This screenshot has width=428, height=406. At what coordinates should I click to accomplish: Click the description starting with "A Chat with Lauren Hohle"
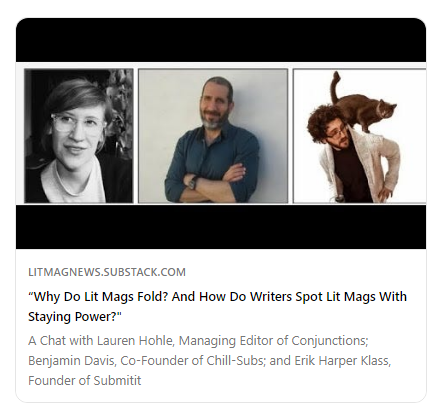209,360
